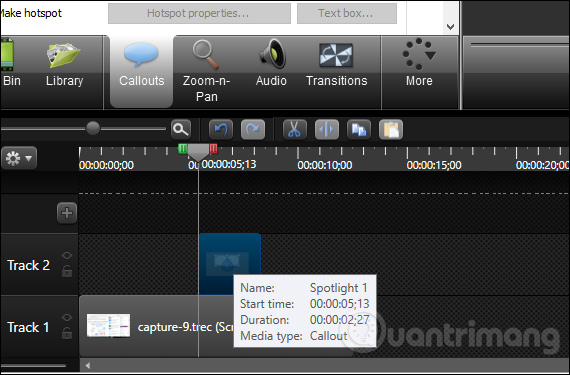This screenshot has height=375, width=570.
Task: Click the red selection end marker
Action: pyautogui.click(x=213, y=149)
